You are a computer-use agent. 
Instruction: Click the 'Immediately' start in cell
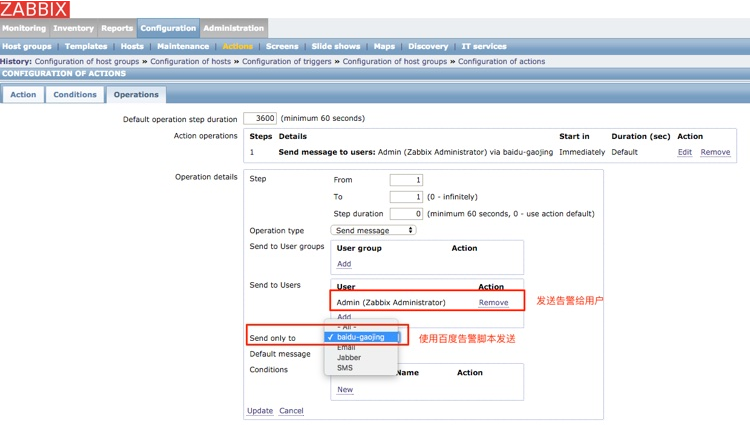pyautogui.click(x=582, y=152)
